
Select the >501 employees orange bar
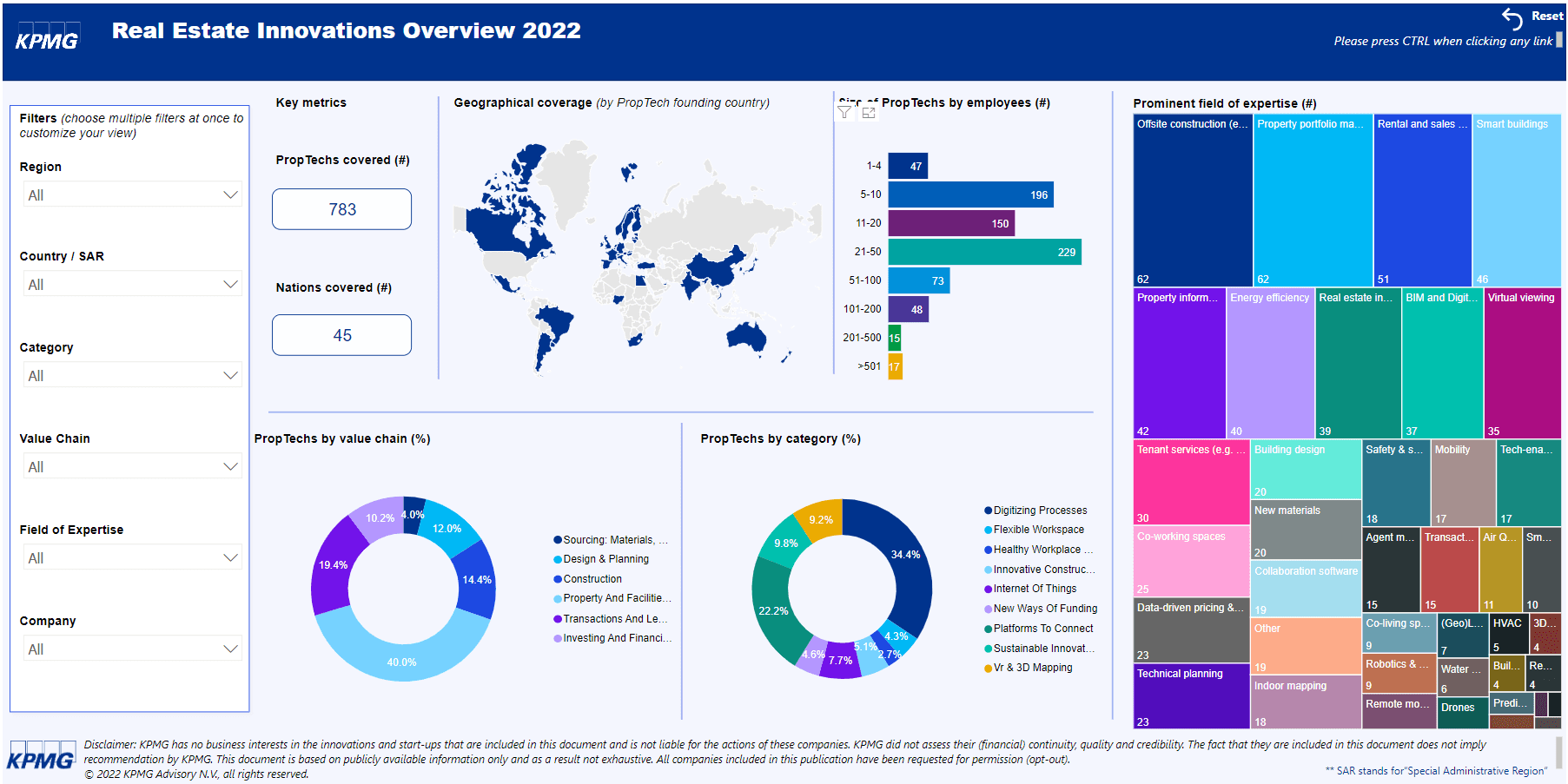pyautogui.click(x=895, y=366)
